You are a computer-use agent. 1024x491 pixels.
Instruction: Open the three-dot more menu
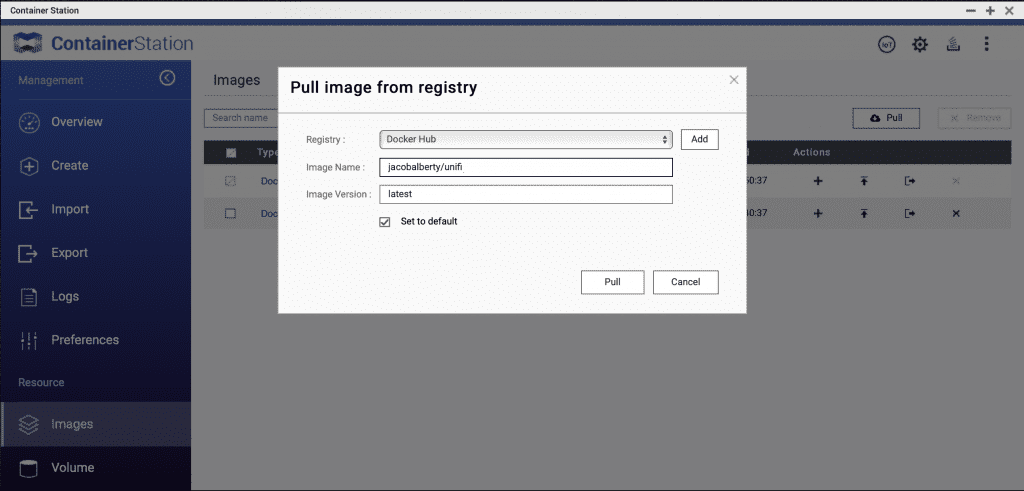click(x=986, y=44)
